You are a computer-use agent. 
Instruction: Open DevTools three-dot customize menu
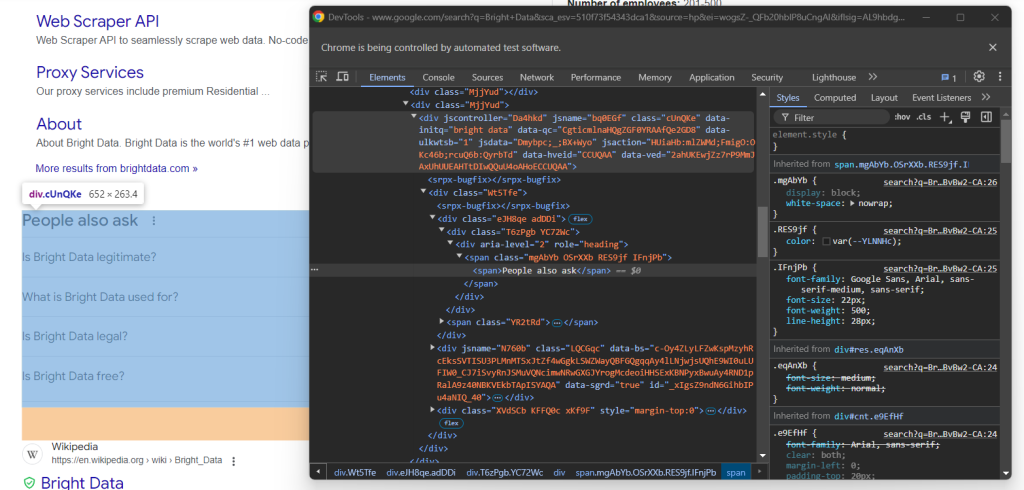pyautogui.click(x=1000, y=76)
